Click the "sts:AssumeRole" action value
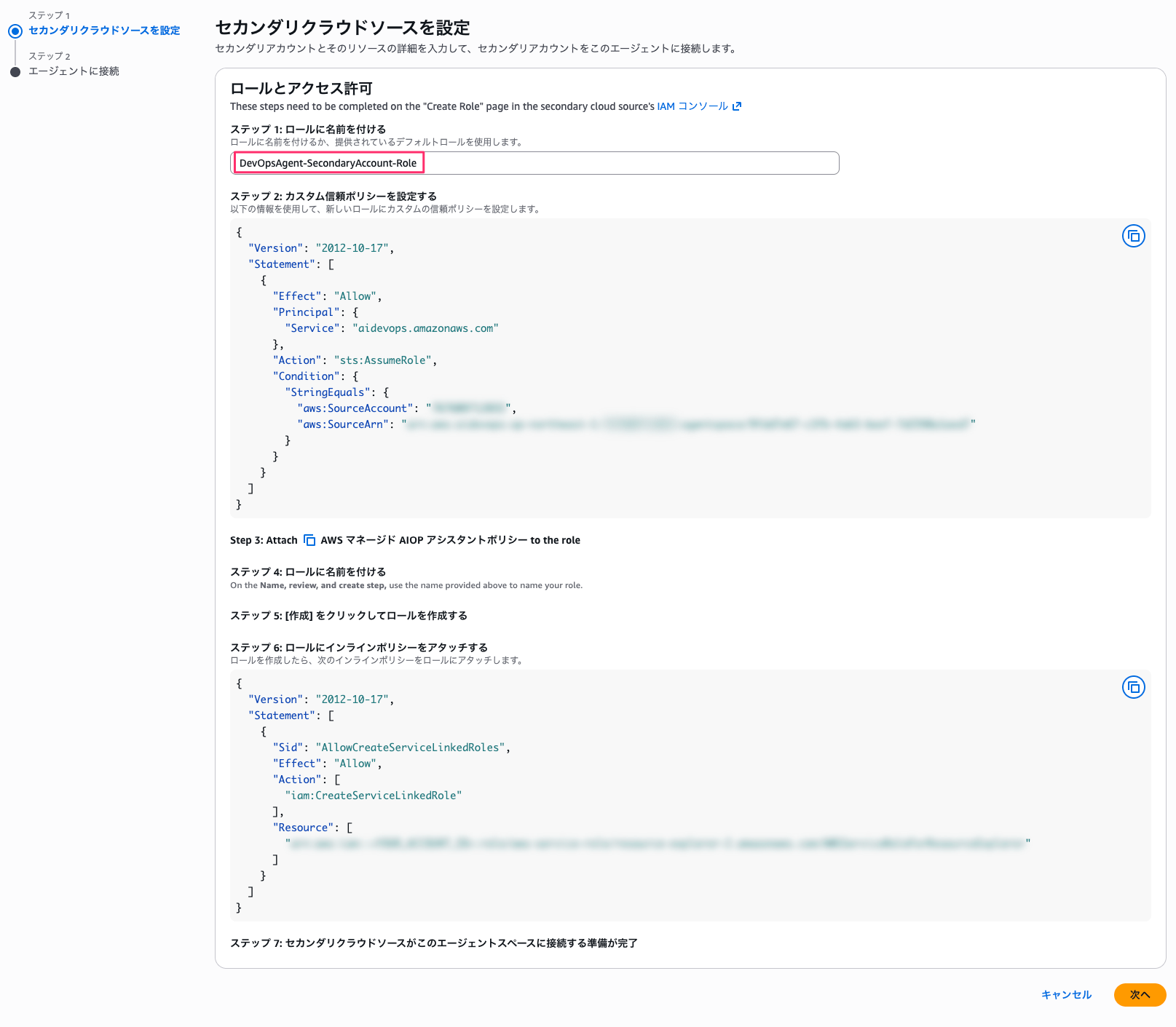 click(383, 360)
